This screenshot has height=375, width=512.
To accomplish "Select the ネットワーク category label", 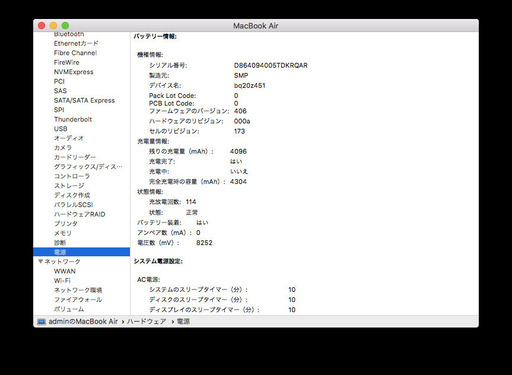I will tap(63, 262).
